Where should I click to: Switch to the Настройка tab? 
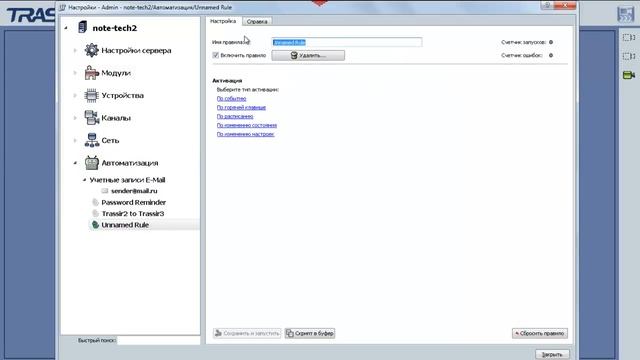pyautogui.click(x=223, y=21)
